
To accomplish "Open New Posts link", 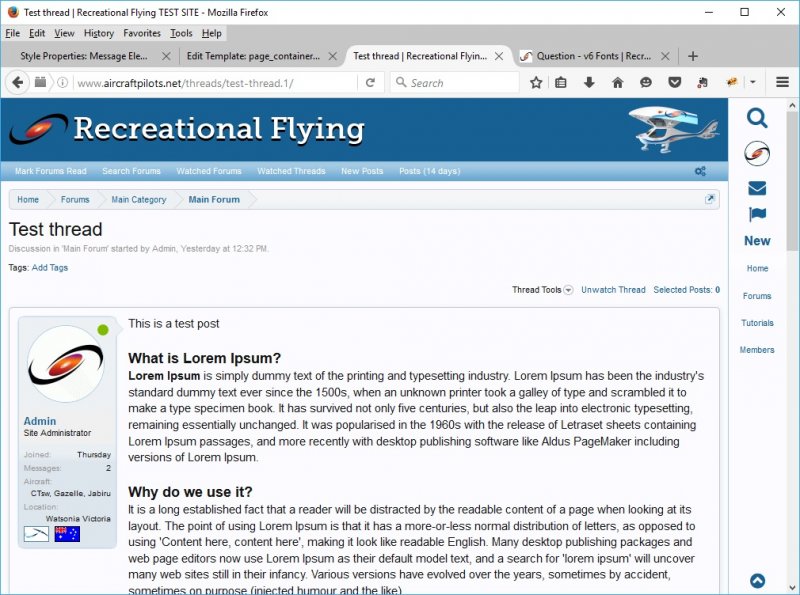I will click(362, 171).
